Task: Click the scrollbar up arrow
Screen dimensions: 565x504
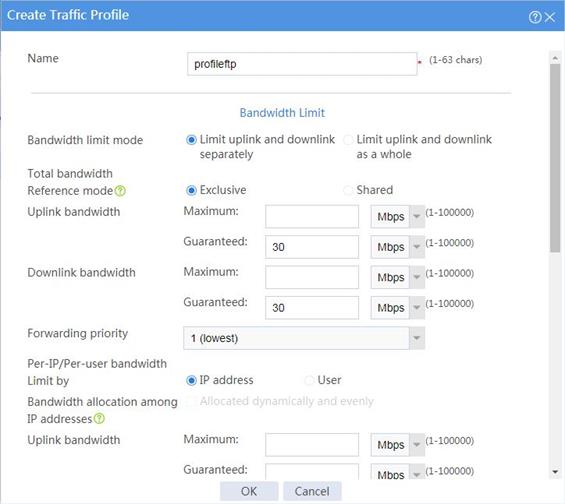Action: [555, 58]
